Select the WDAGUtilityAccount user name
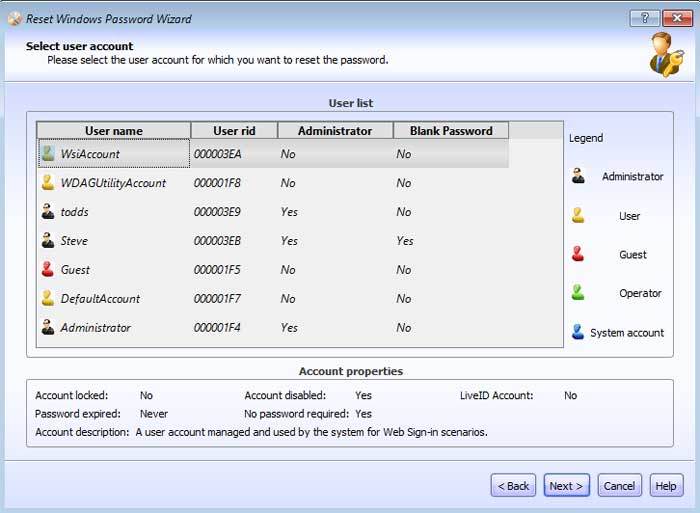 click(x=113, y=183)
